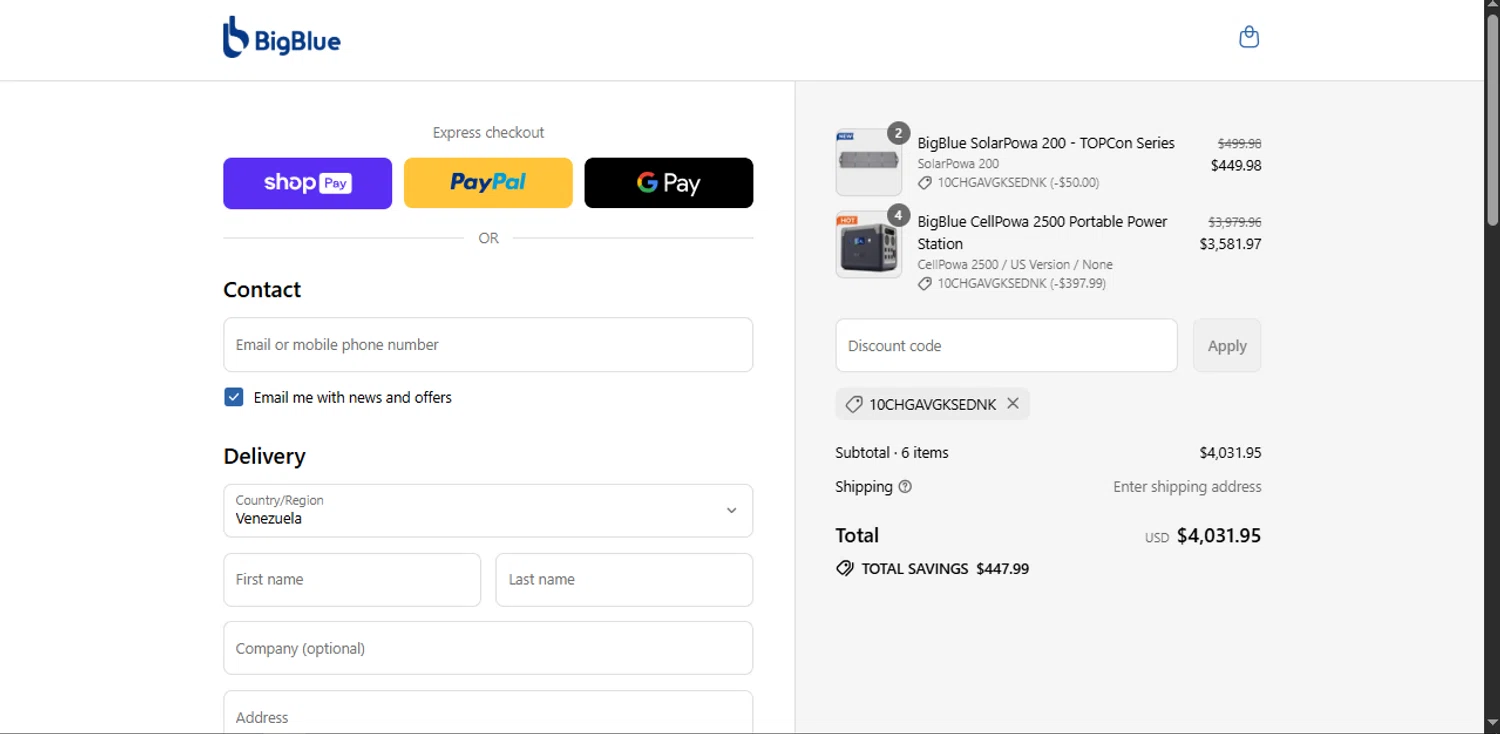The height and width of the screenshot is (734, 1500).
Task: Uncheck Email me with news and offers
Action: coord(233,397)
